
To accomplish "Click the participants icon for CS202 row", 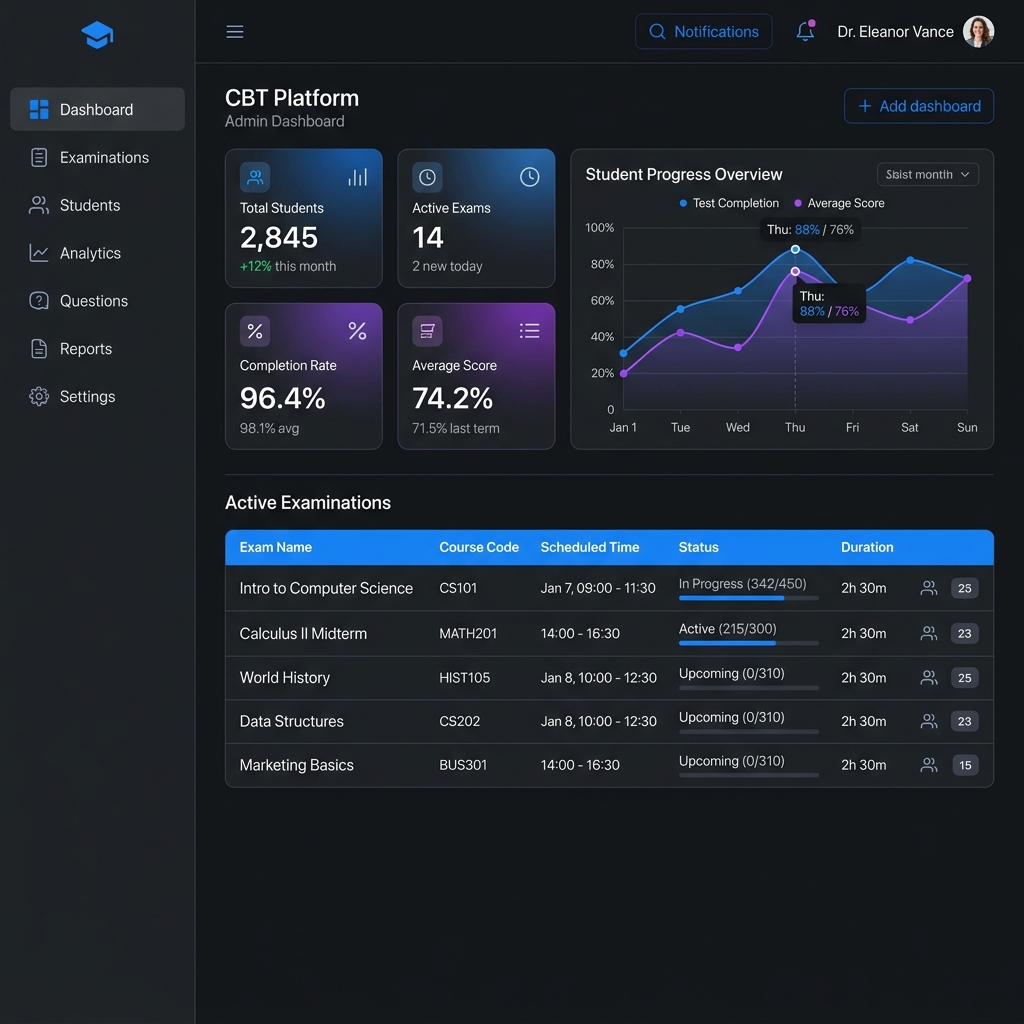I will [929, 722].
